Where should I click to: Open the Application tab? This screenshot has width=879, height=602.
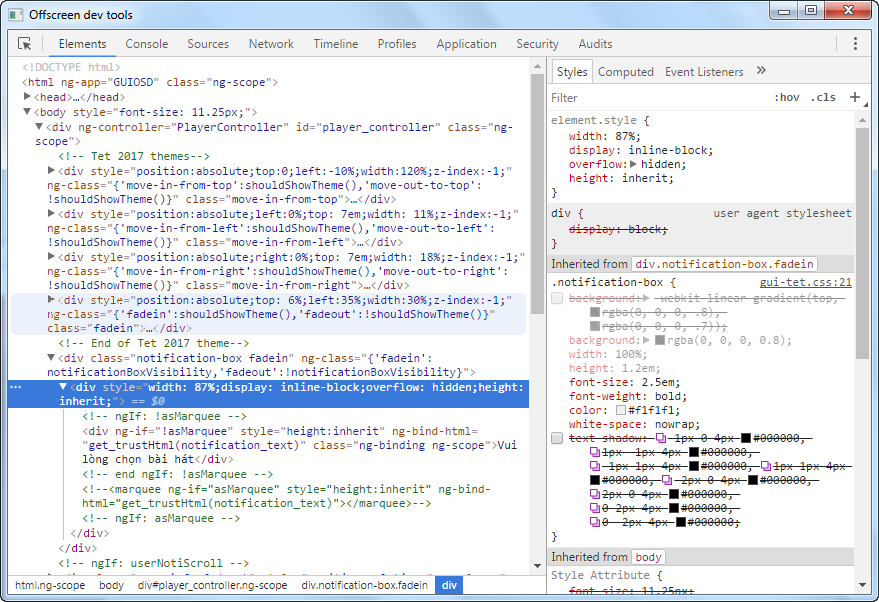click(466, 44)
